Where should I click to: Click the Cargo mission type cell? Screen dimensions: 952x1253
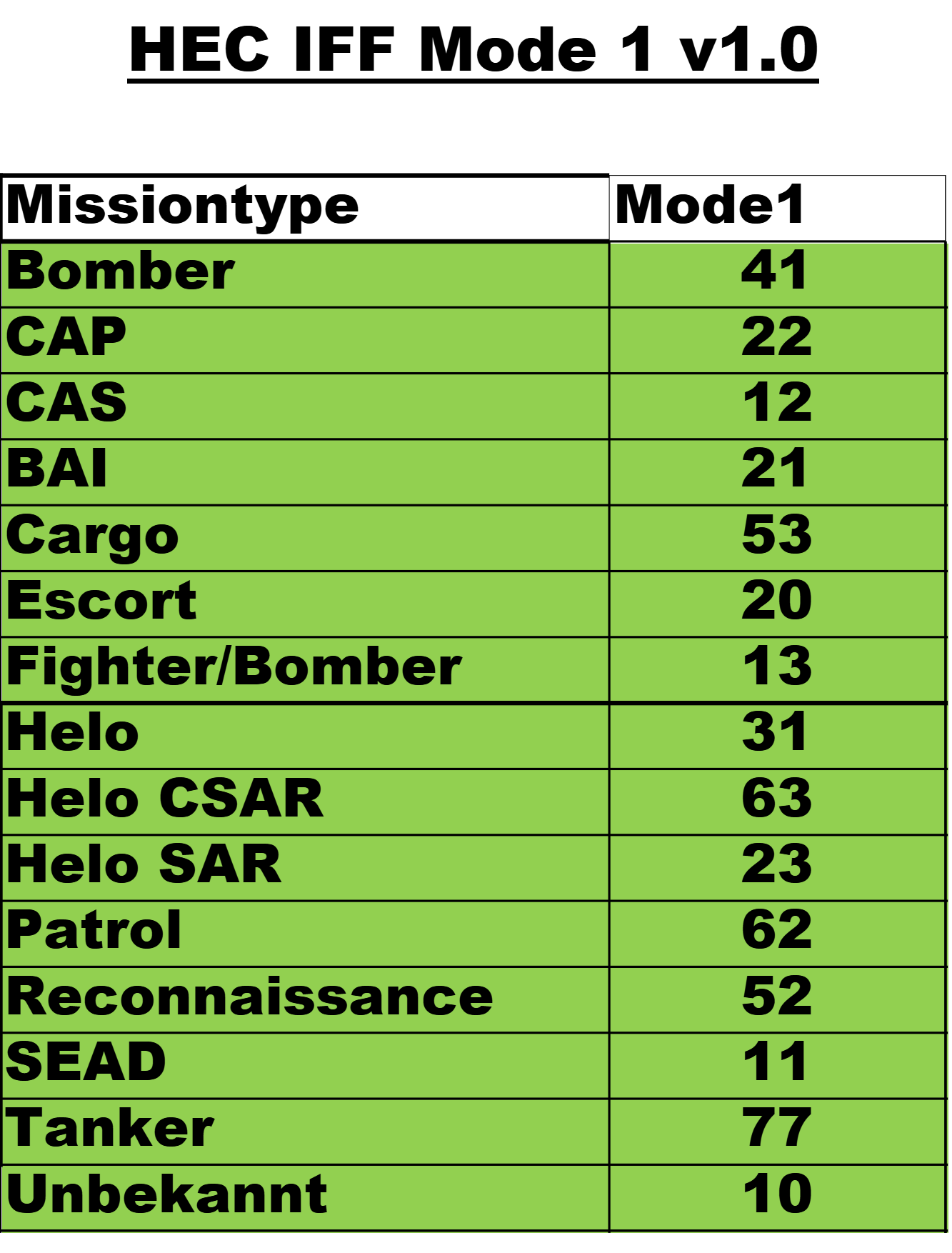click(93, 537)
